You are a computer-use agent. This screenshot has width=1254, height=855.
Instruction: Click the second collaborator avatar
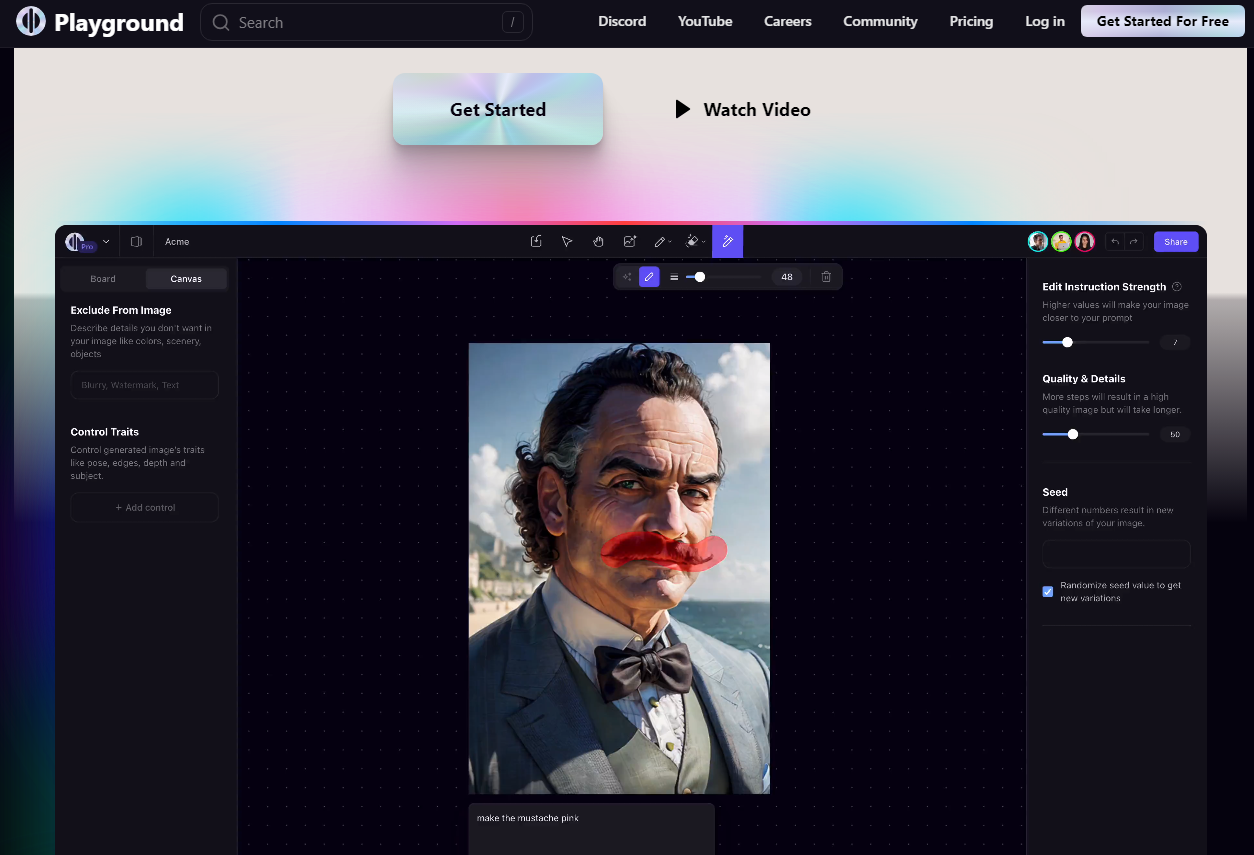coord(1061,241)
